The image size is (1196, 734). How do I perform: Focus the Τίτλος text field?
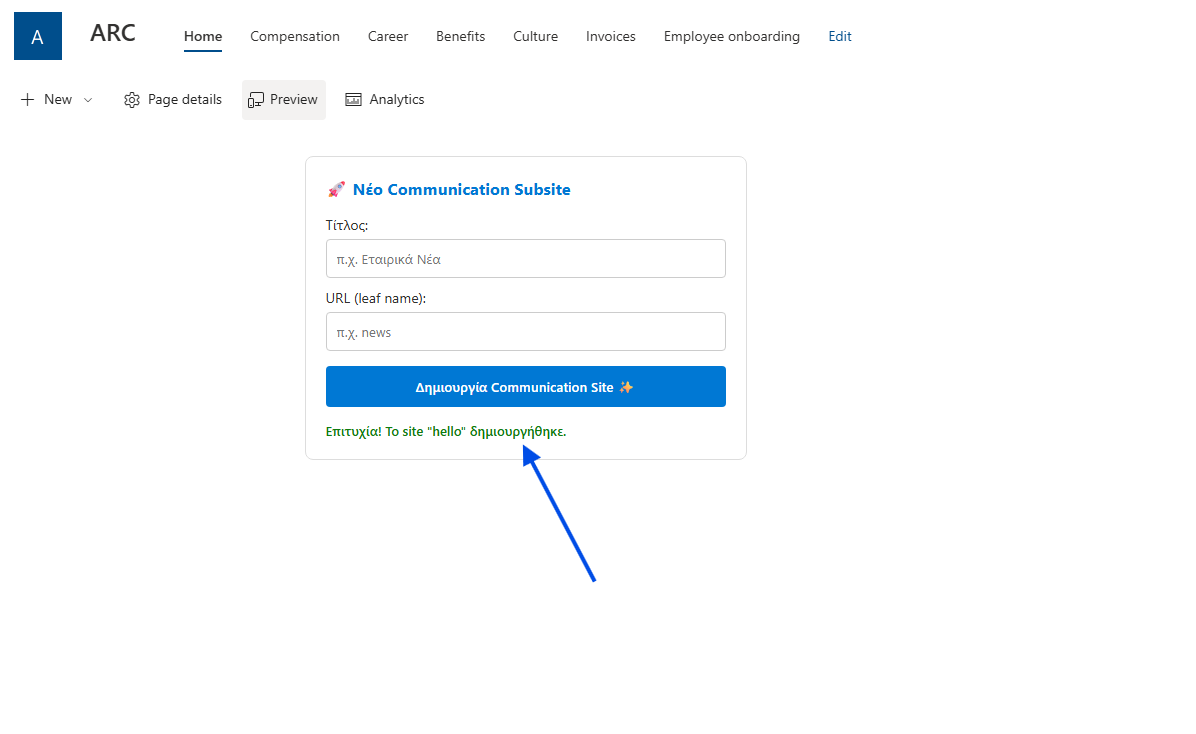coord(525,259)
